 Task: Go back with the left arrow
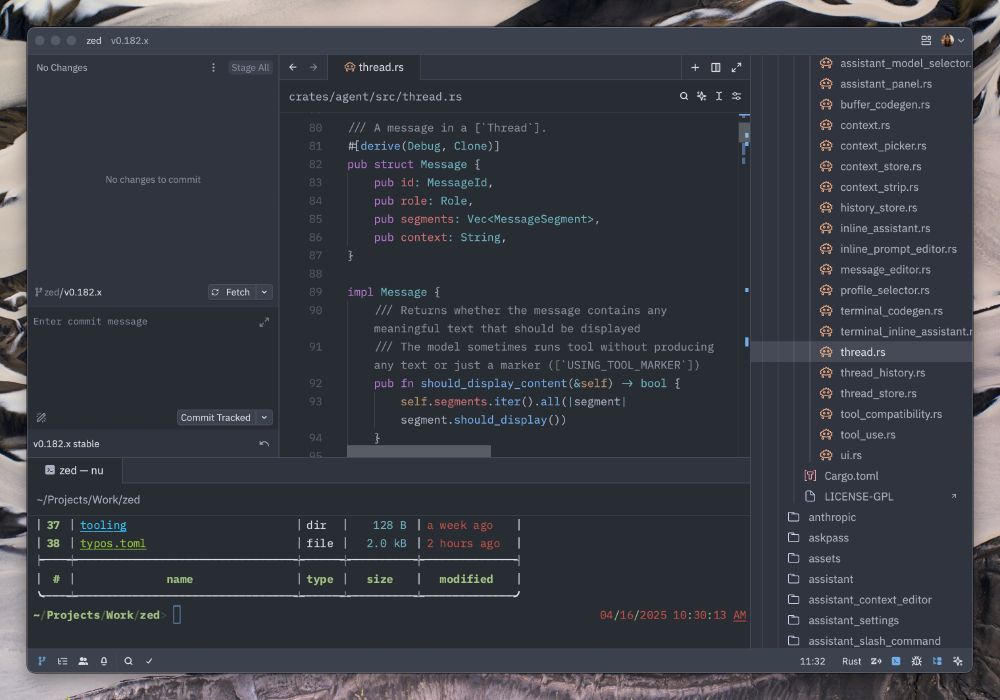click(293, 67)
